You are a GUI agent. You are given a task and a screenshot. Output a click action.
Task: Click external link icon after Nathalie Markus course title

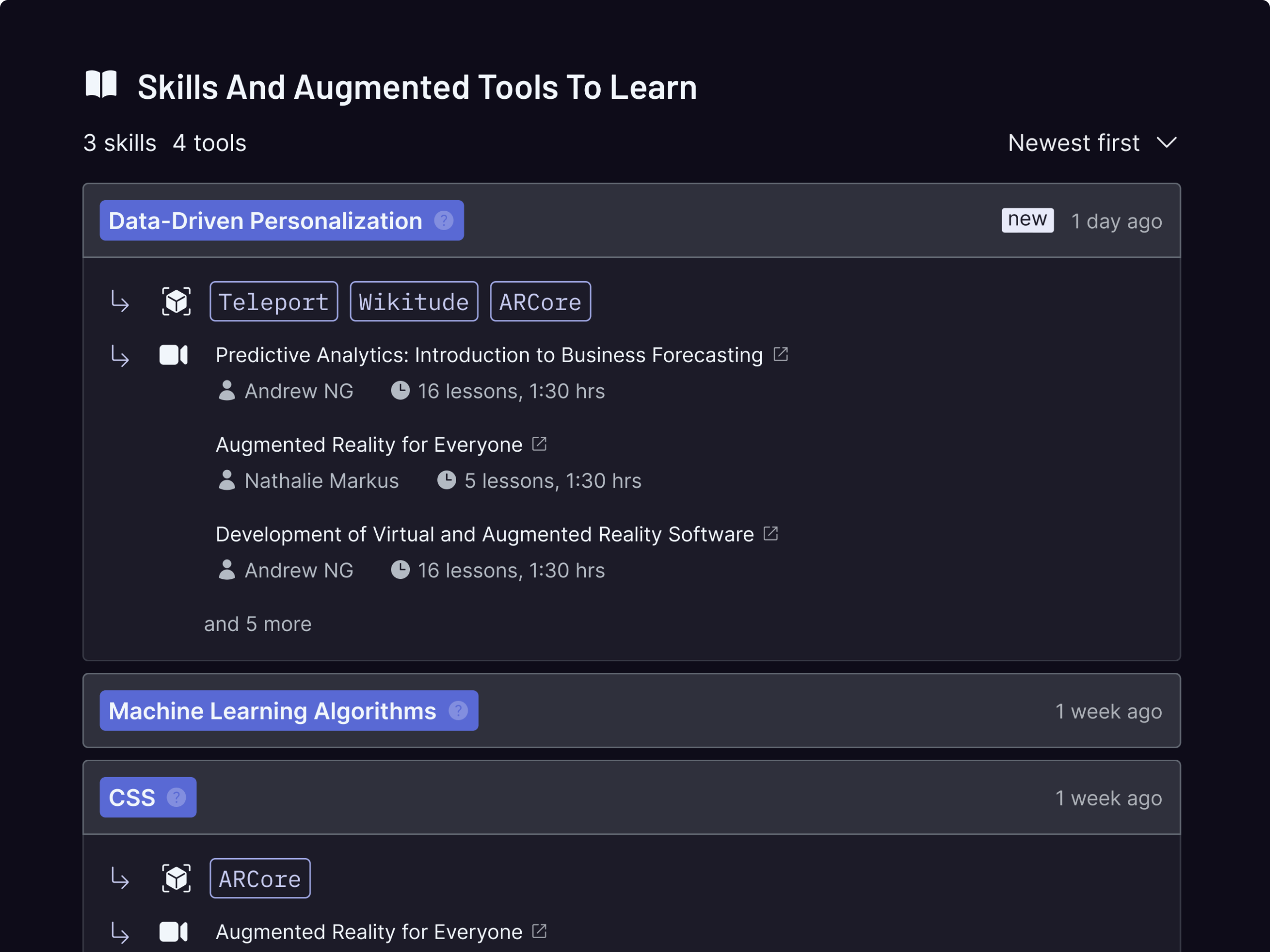click(540, 444)
